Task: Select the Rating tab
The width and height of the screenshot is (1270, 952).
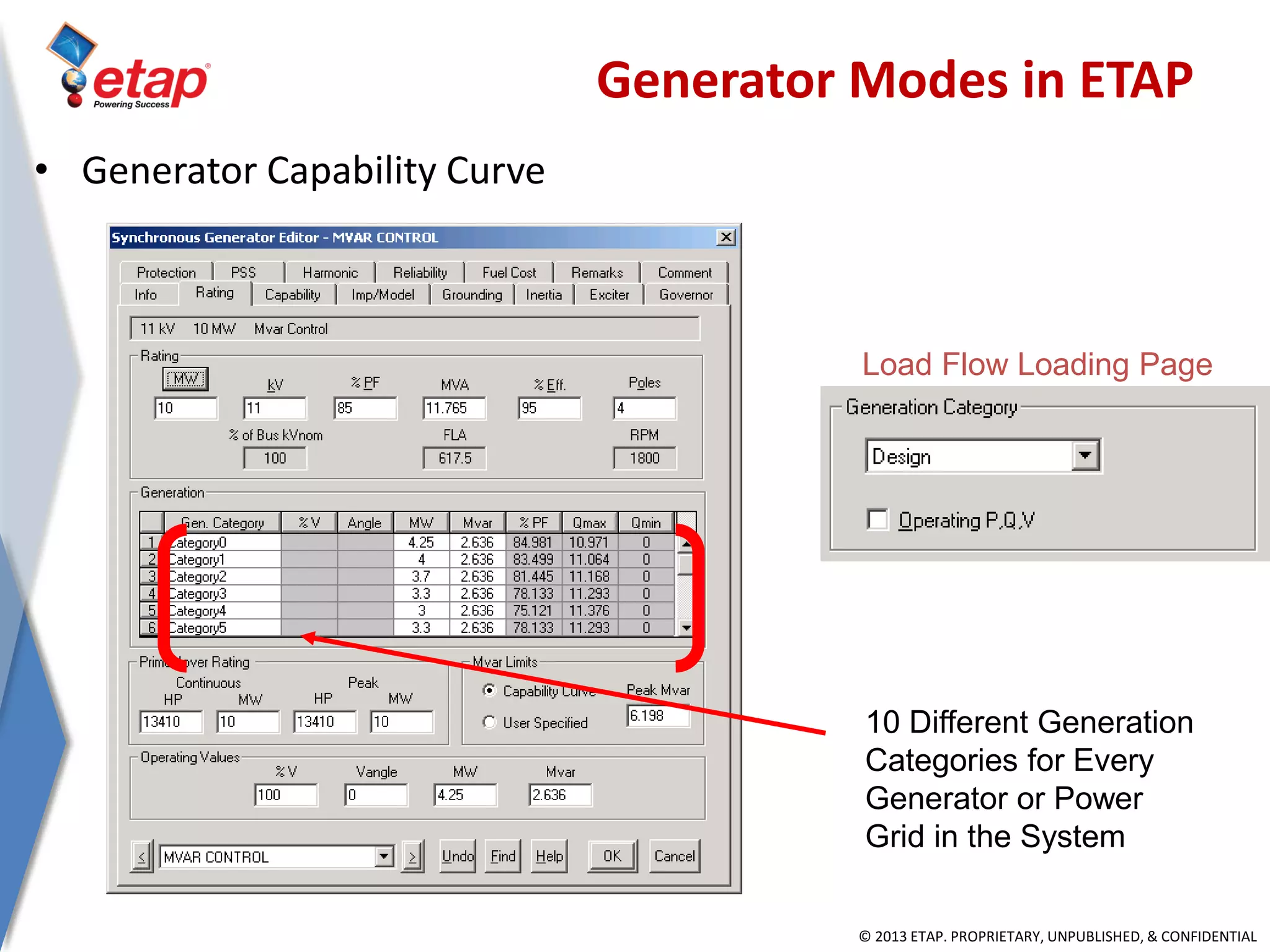Action: pyautogui.click(x=215, y=293)
